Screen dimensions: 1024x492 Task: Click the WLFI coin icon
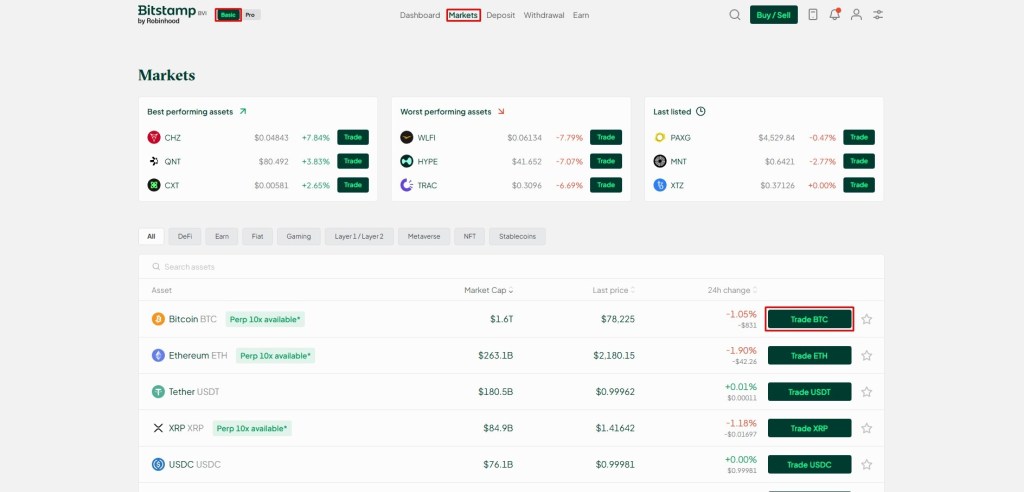[407, 137]
